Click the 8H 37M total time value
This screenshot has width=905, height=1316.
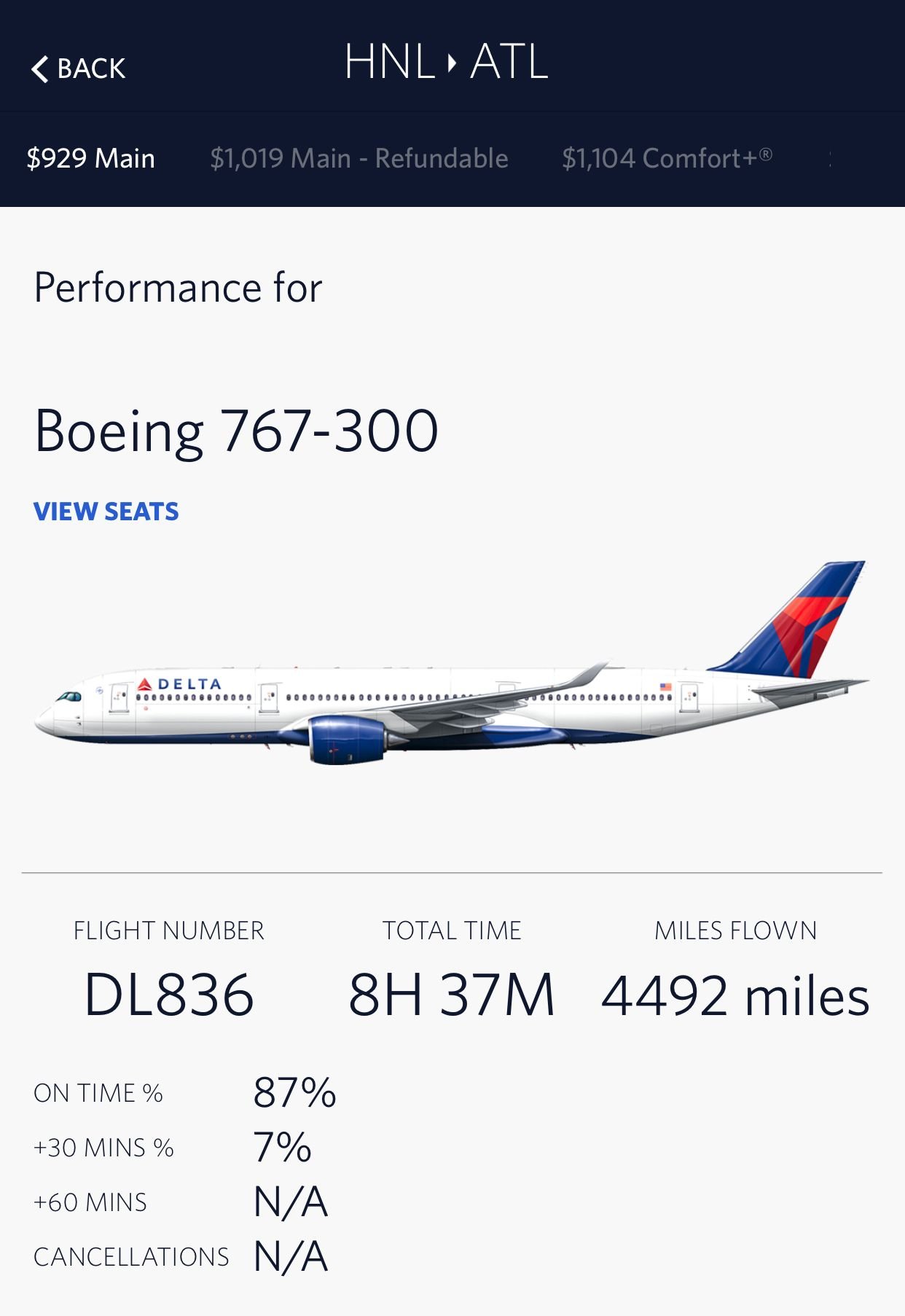(452, 995)
